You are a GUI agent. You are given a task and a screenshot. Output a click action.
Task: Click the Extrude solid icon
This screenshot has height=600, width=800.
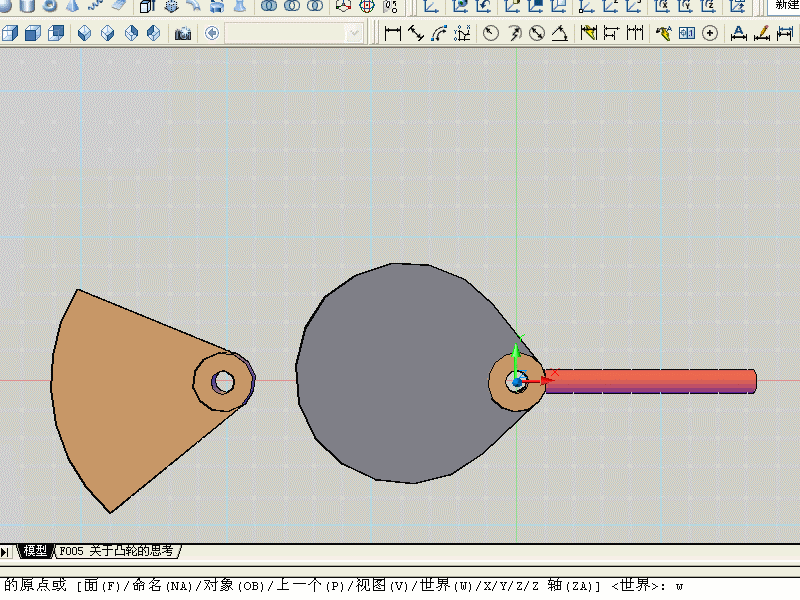147,6
